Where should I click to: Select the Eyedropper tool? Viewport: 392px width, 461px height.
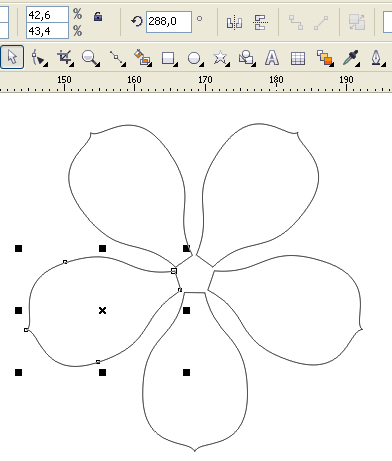coord(351,58)
